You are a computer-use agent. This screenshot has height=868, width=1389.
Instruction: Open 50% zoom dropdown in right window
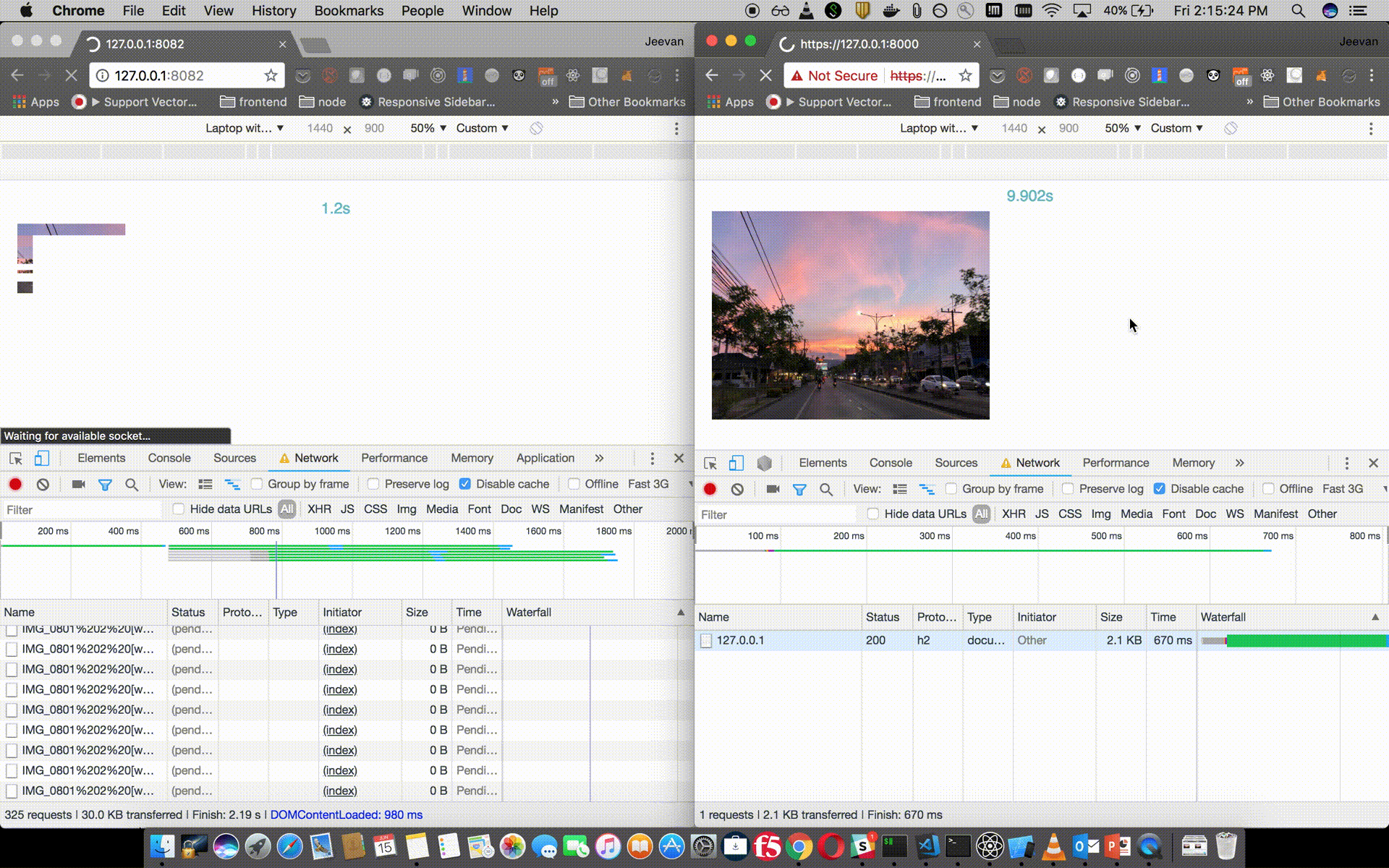pos(1123,128)
